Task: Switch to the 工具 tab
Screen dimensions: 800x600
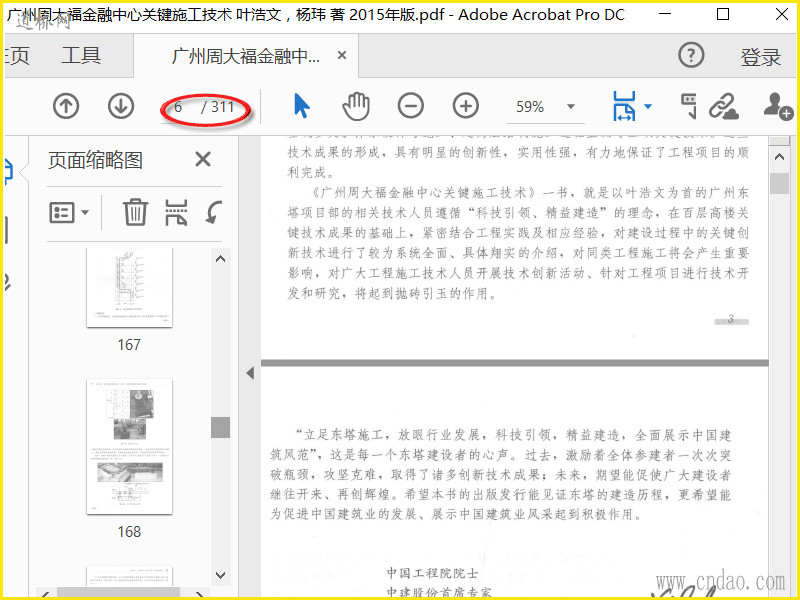Action: click(81, 55)
